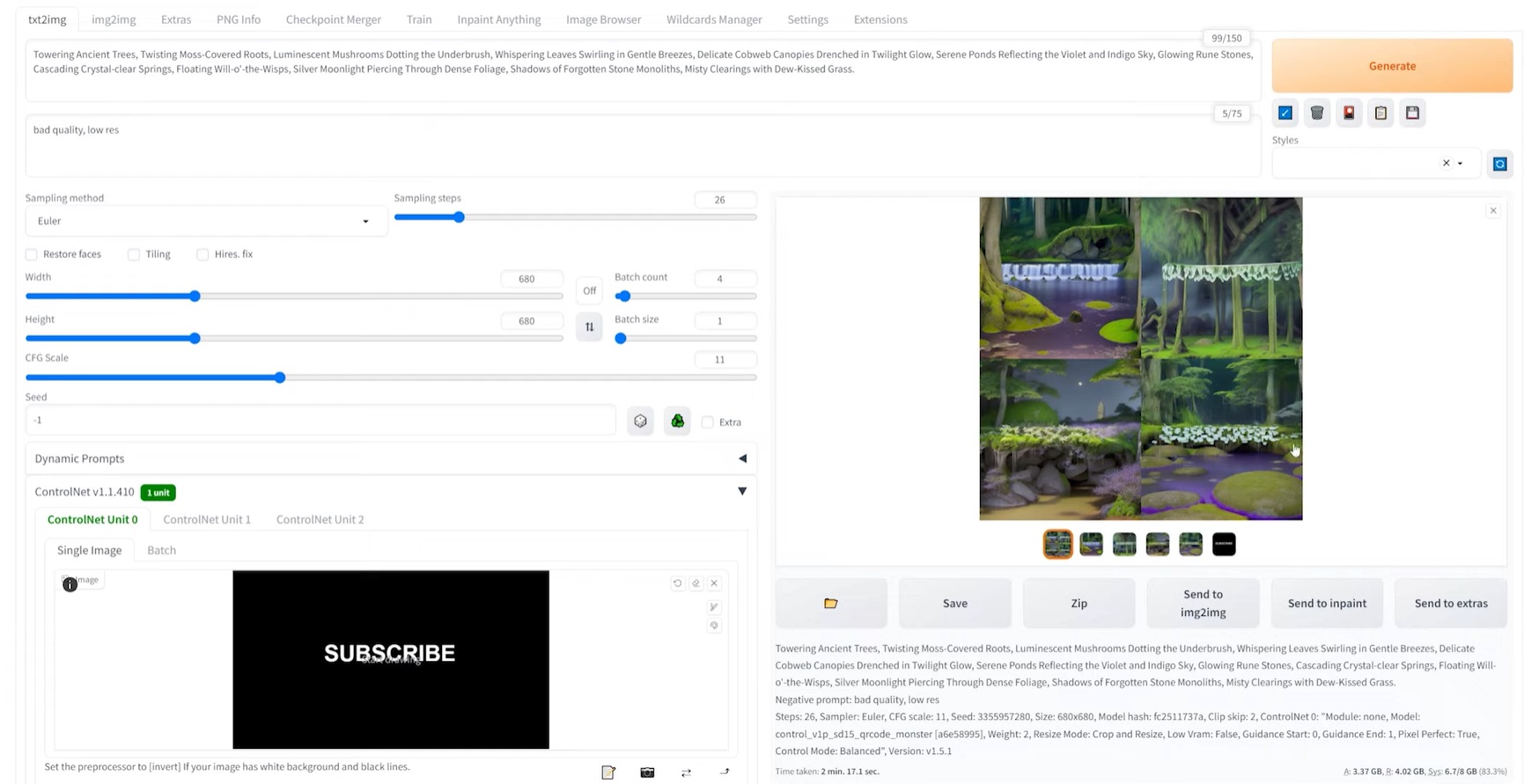
Task: Click the dice icon to randomize seed
Action: click(x=641, y=421)
